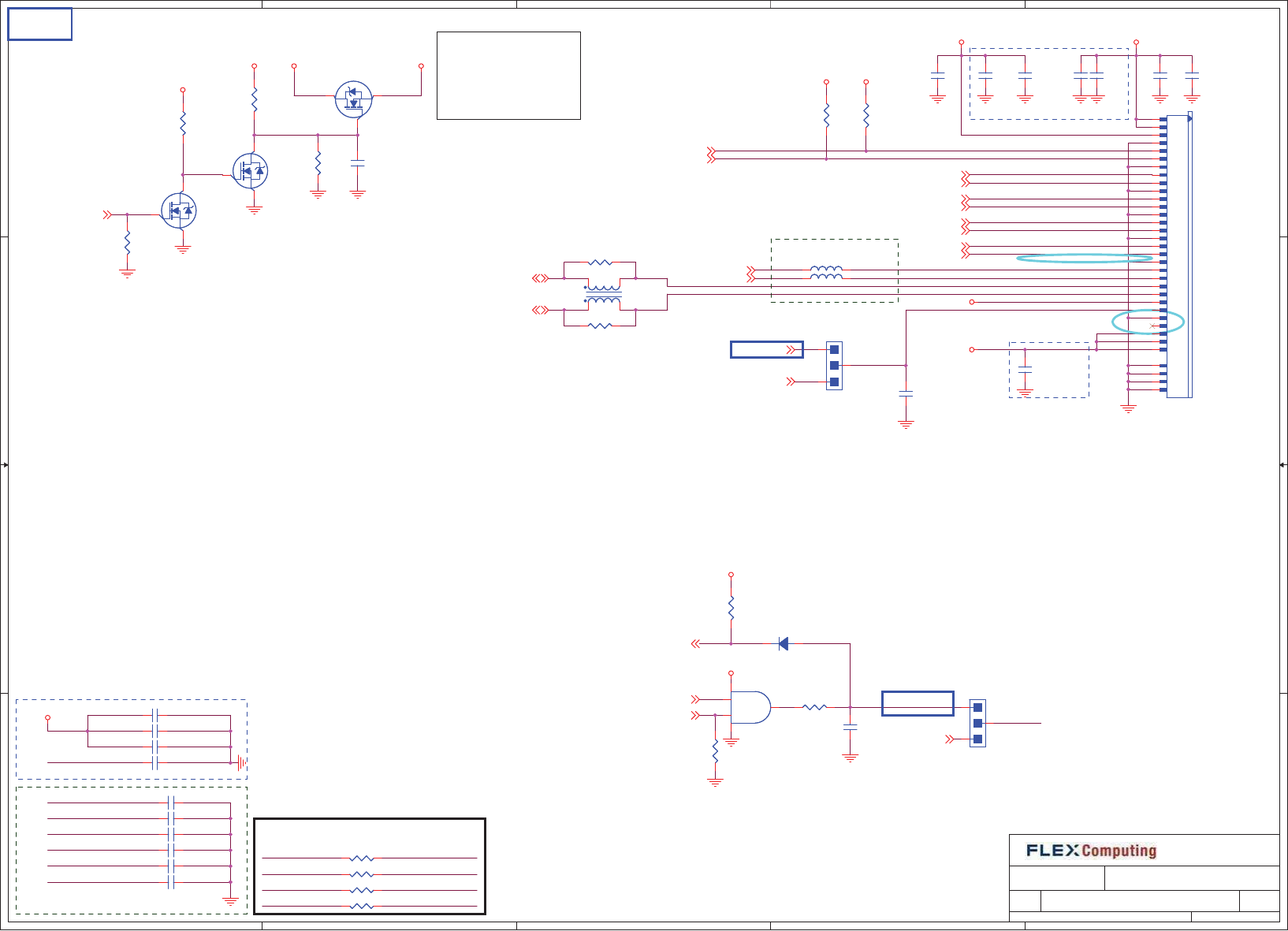Image resolution: width=1288 pixels, height=931 pixels.
Task: Select the capacitor inside small blue dashed box
Action: click(x=1025, y=370)
